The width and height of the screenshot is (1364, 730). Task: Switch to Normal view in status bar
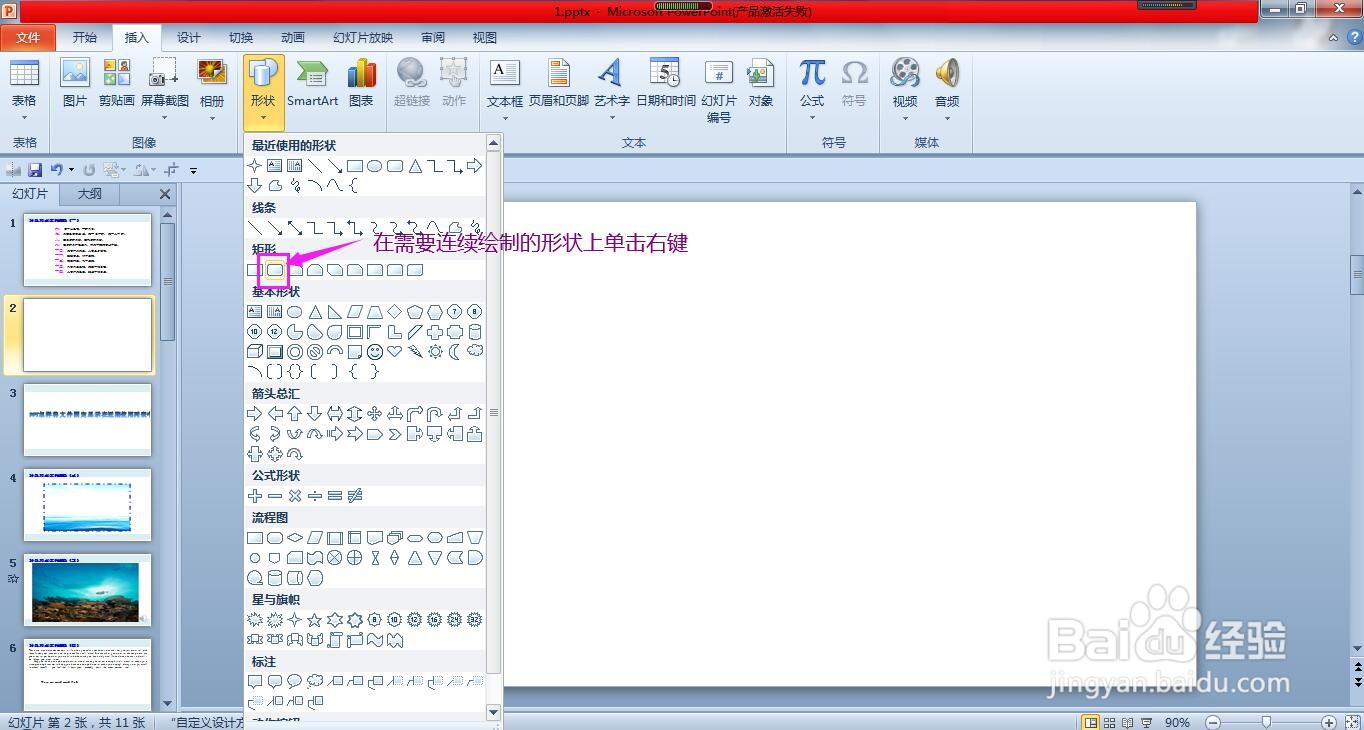point(1091,722)
